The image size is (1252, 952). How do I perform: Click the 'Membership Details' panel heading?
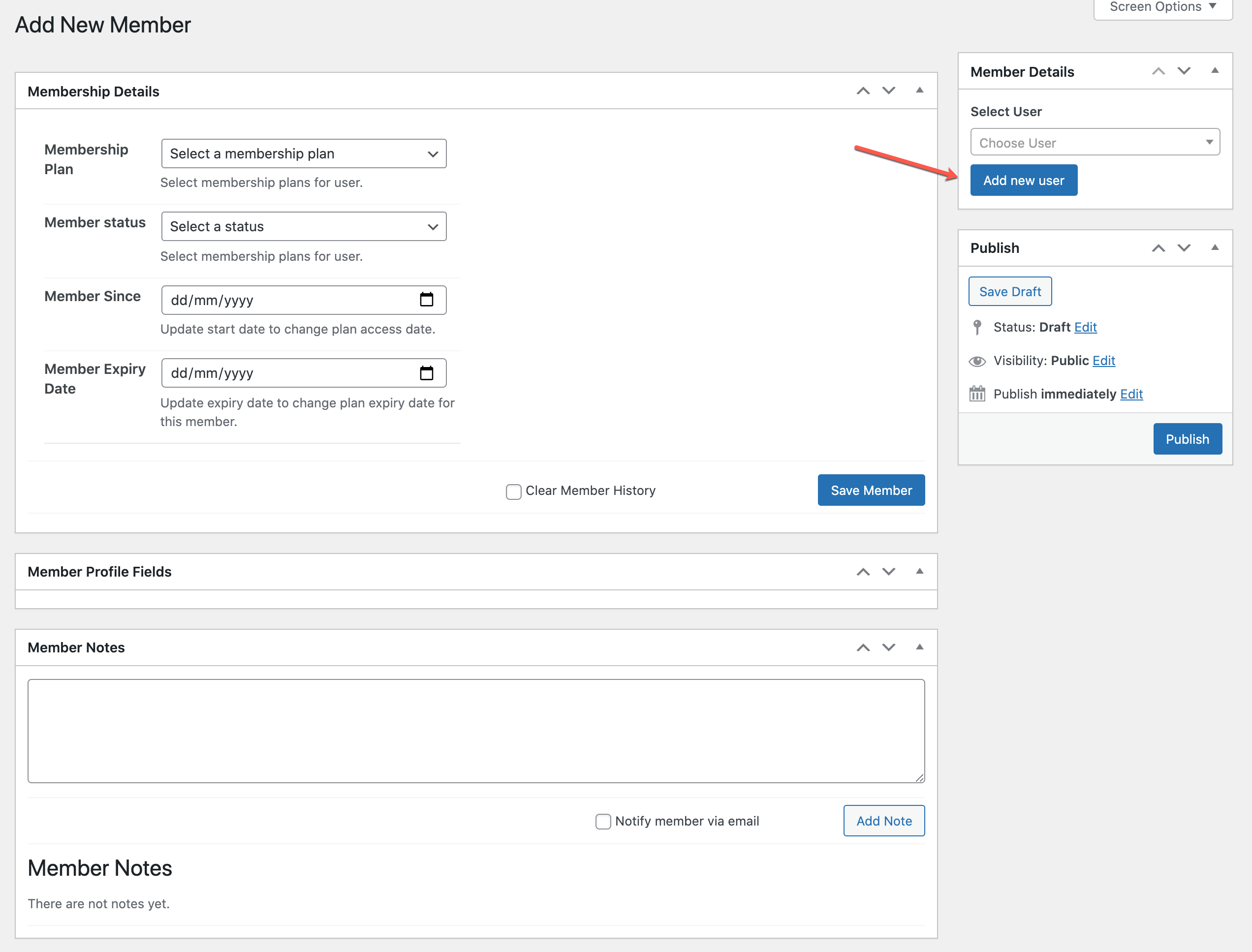(x=94, y=91)
